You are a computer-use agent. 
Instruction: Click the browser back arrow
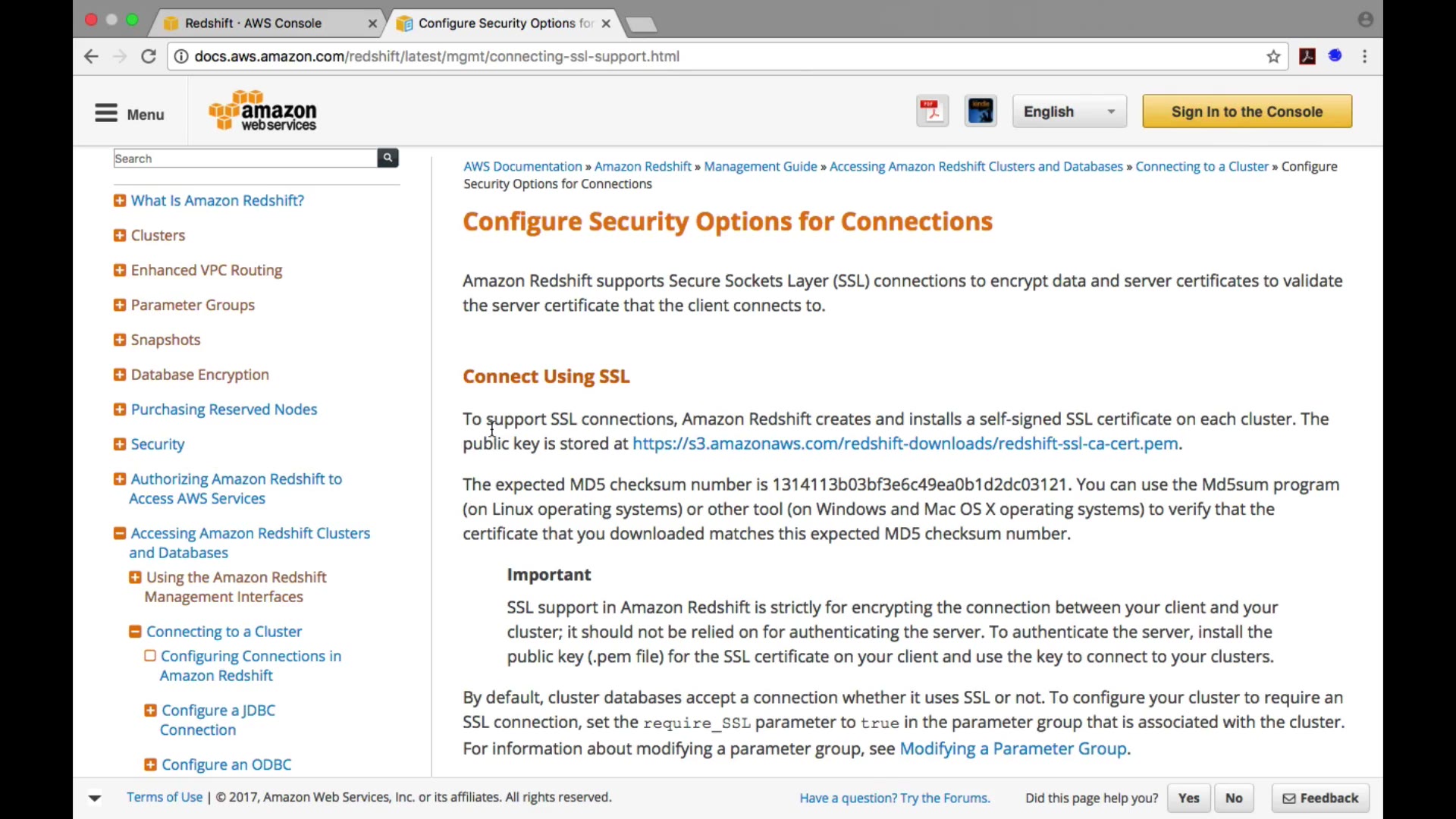pyautogui.click(x=91, y=56)
